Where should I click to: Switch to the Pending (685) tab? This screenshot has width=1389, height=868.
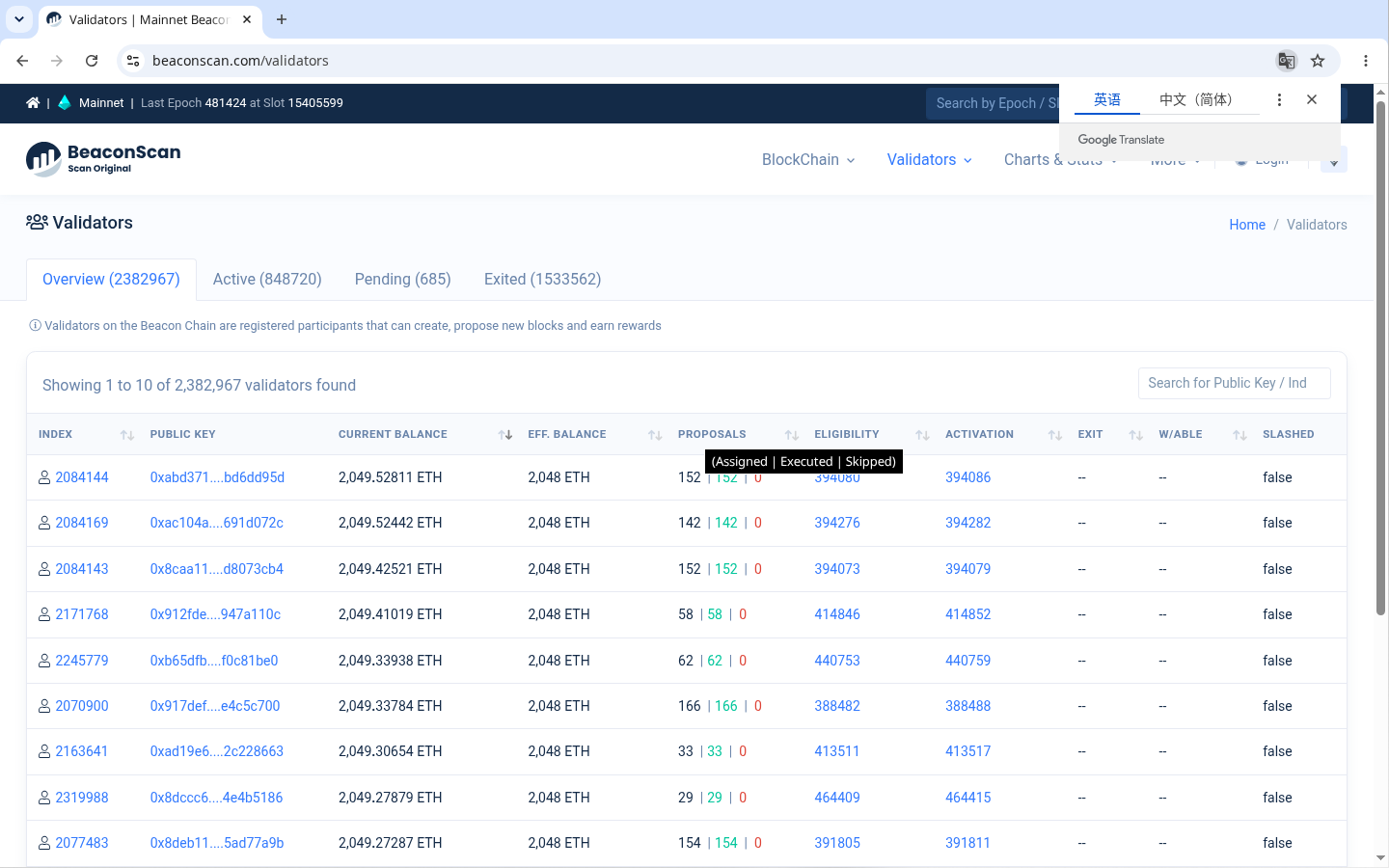pyautogui.click(x=403, y=280)
